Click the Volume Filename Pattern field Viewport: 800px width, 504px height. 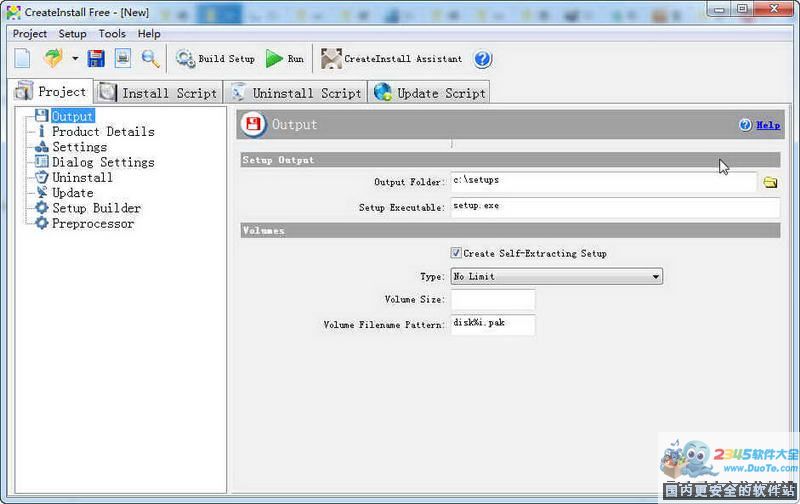493,325
